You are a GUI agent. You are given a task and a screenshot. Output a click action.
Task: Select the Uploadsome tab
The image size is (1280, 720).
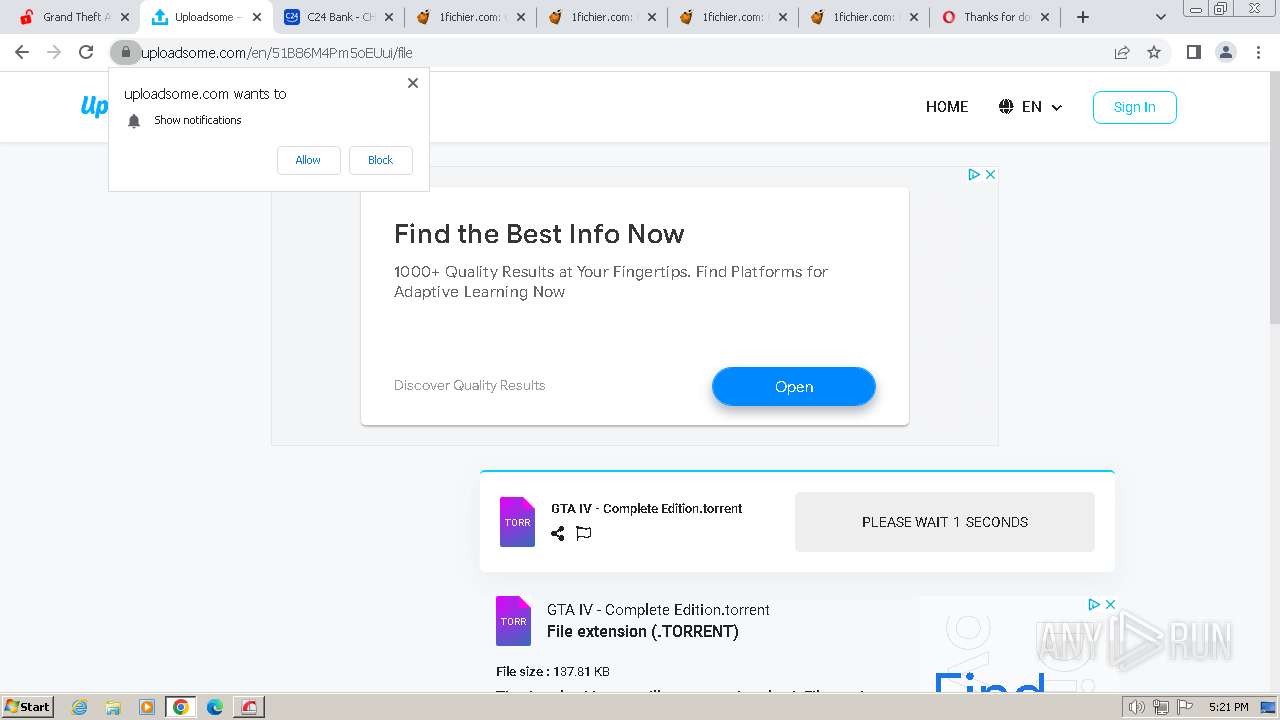(206, 17)
